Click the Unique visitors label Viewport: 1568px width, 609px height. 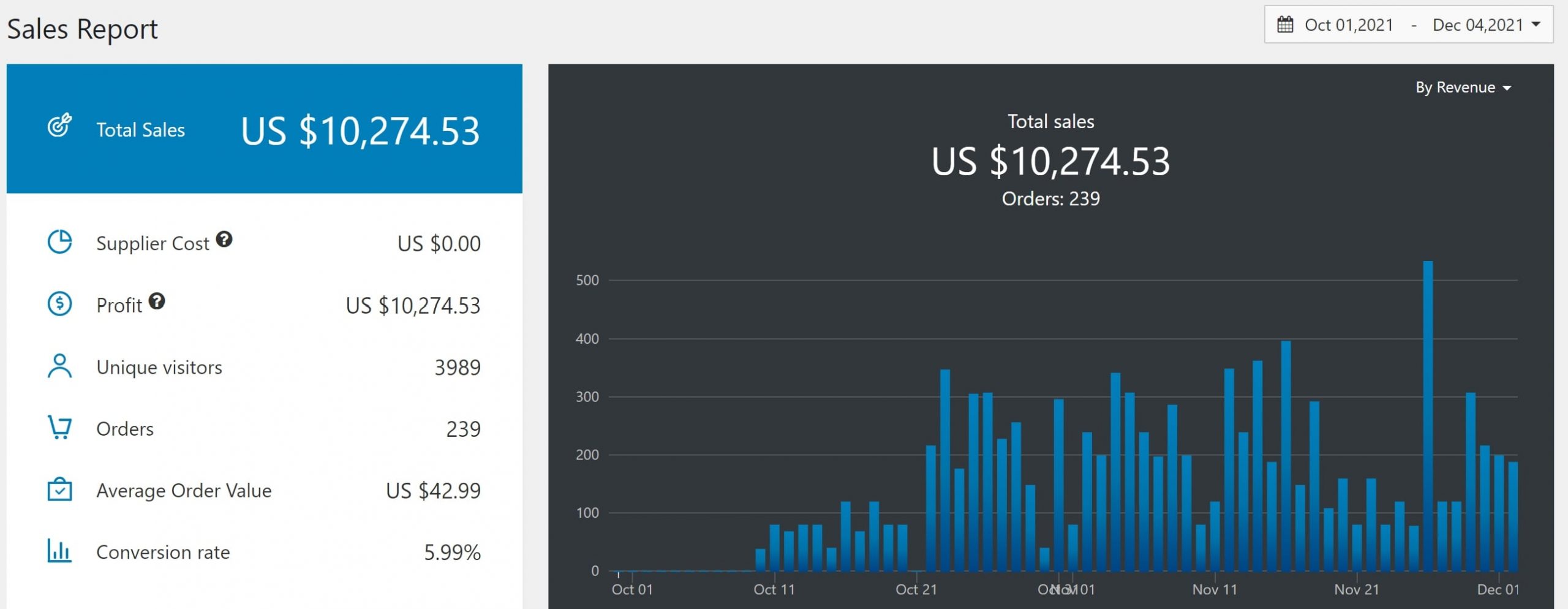(159, 367)
